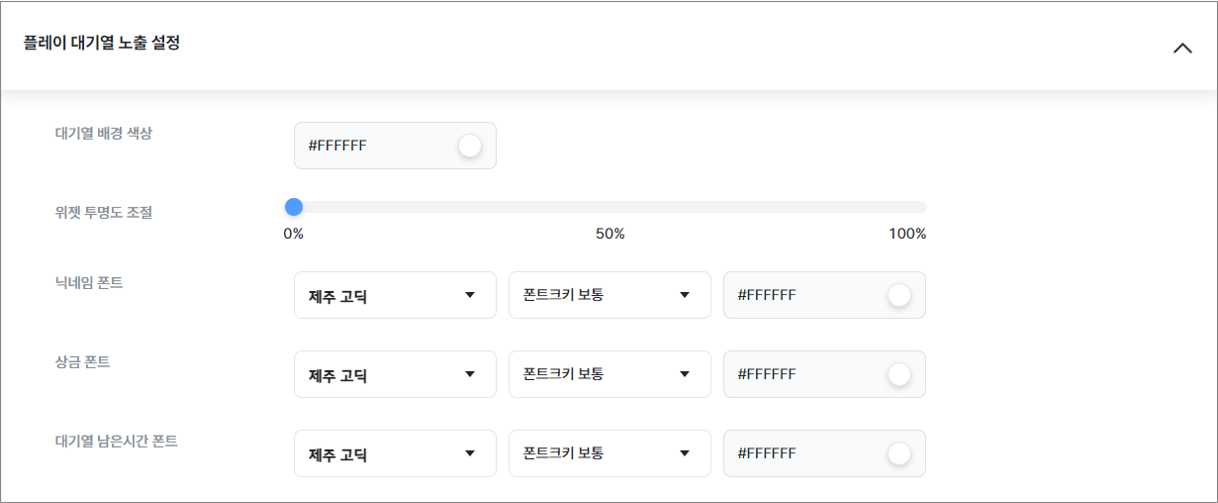
Task: Set transparency slider to 100% end
Action: [x=924, y=207]
